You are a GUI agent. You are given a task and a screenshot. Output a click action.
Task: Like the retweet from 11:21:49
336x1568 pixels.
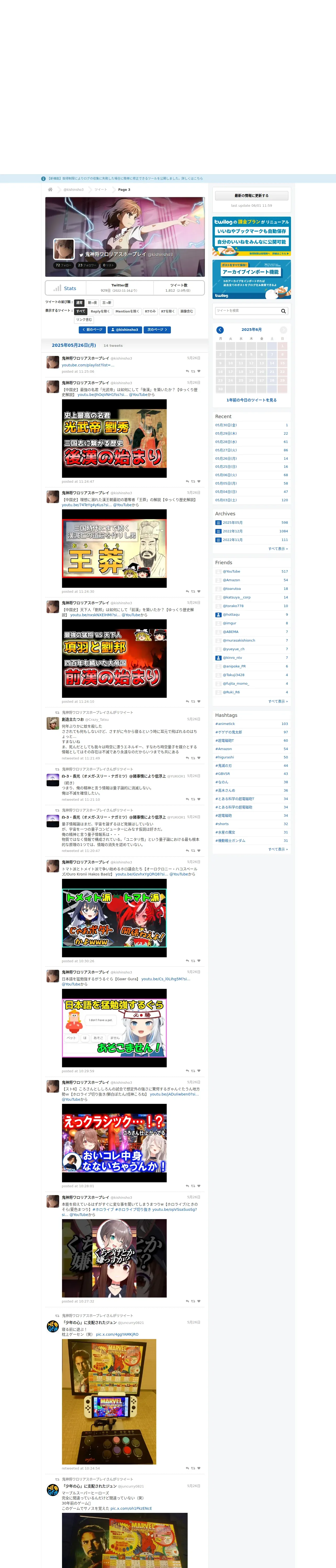[x=199, y=758]
